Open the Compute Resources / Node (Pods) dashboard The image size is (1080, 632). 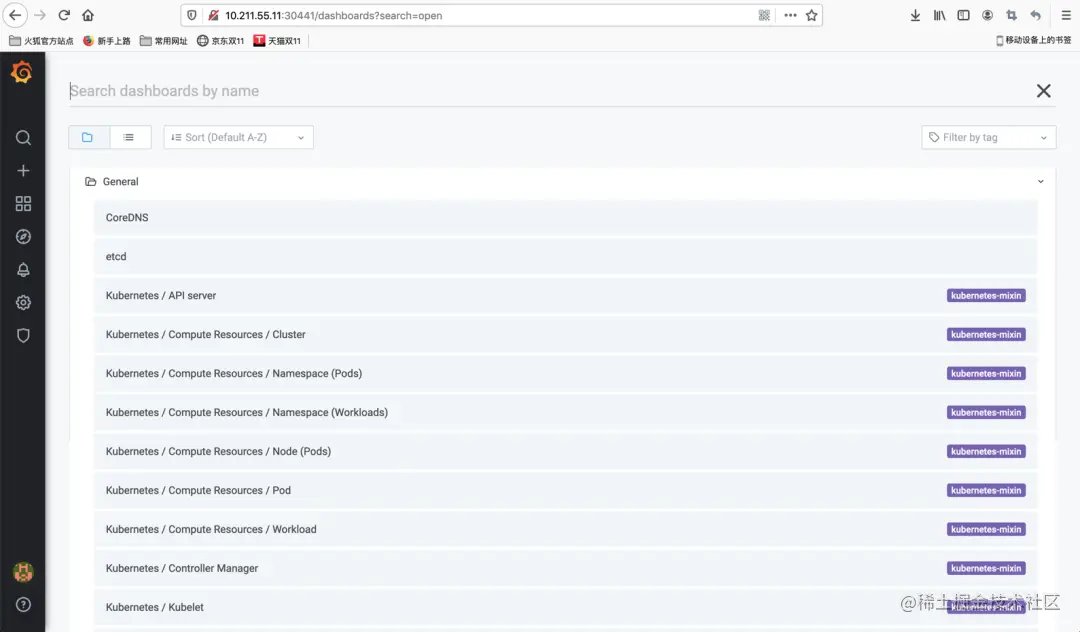565,452
